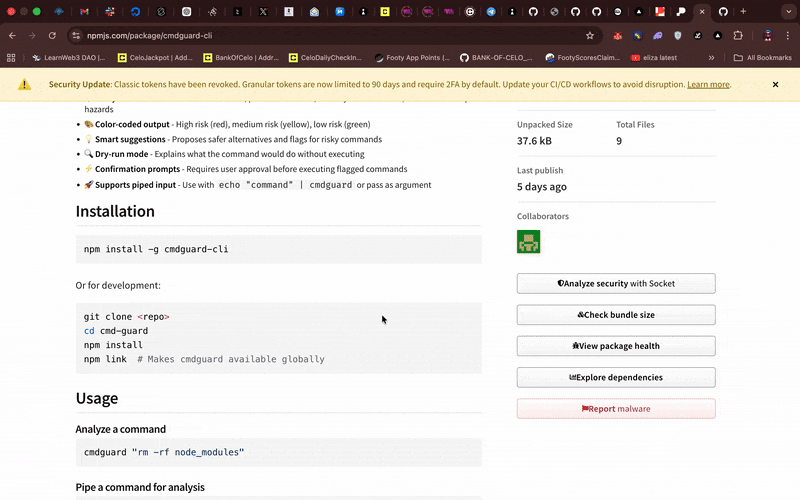Click the View package health button
This screenshot has height=500, width=800.
click(616, 346)
